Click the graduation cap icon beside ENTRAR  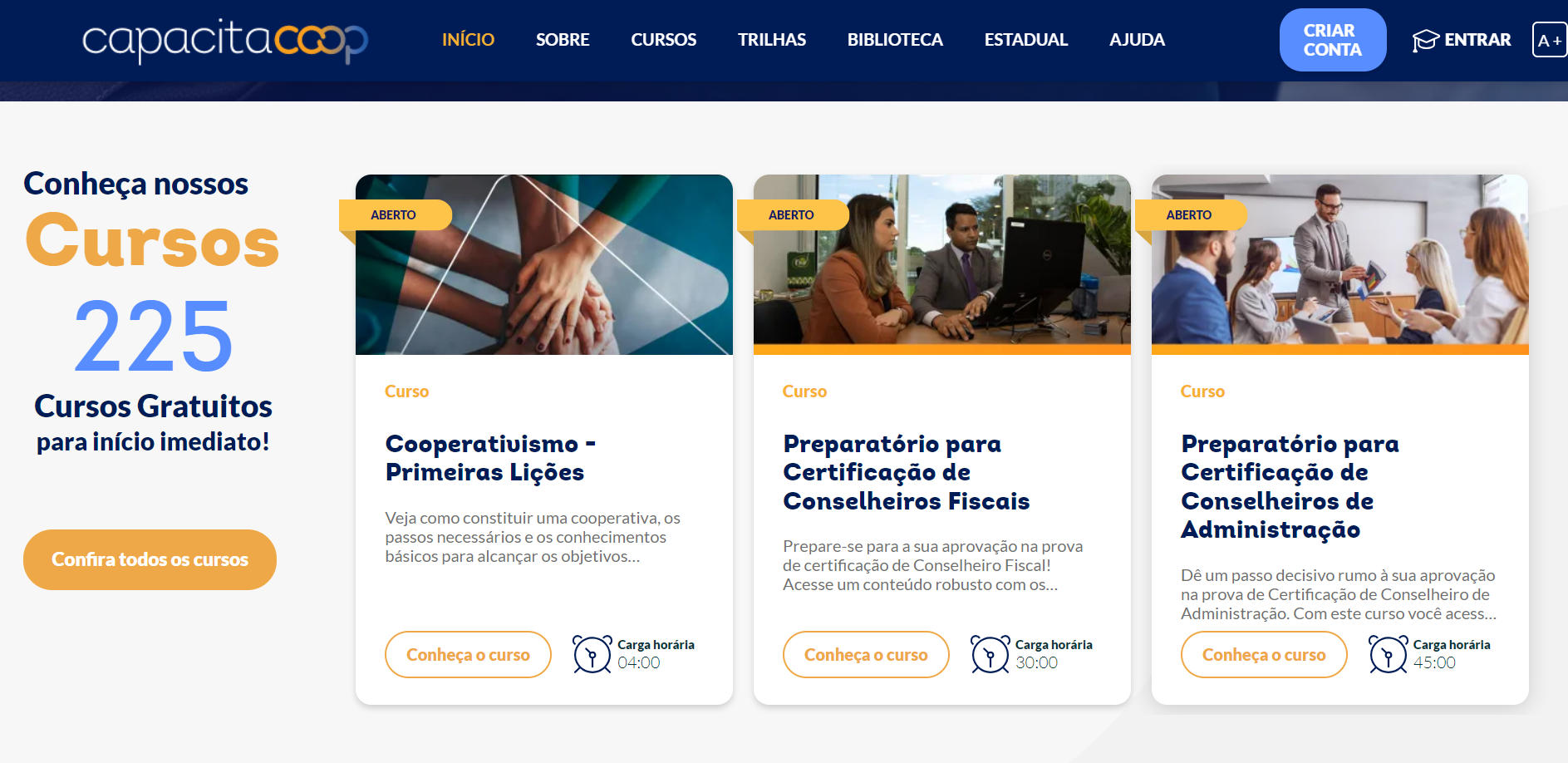[x=1425, y=40]
